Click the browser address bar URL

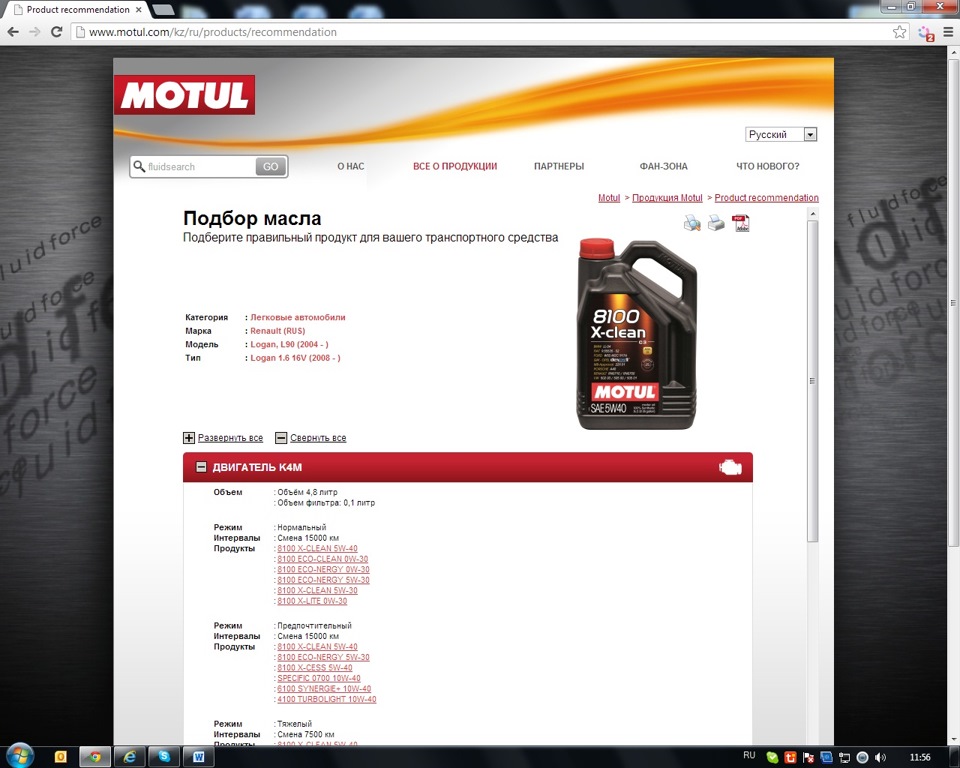pos(213,32)
